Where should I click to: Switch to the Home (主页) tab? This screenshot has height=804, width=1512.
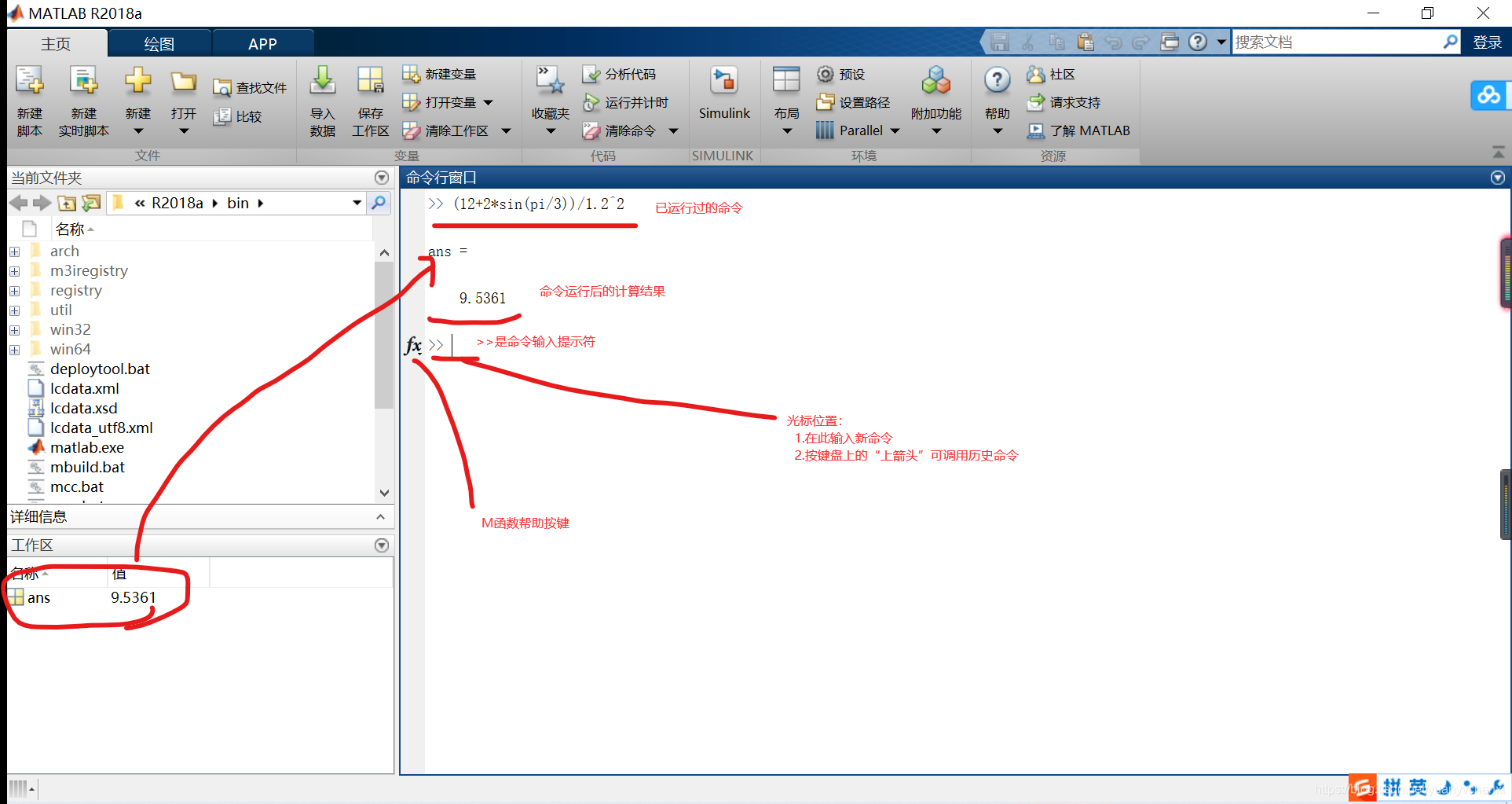56,44
